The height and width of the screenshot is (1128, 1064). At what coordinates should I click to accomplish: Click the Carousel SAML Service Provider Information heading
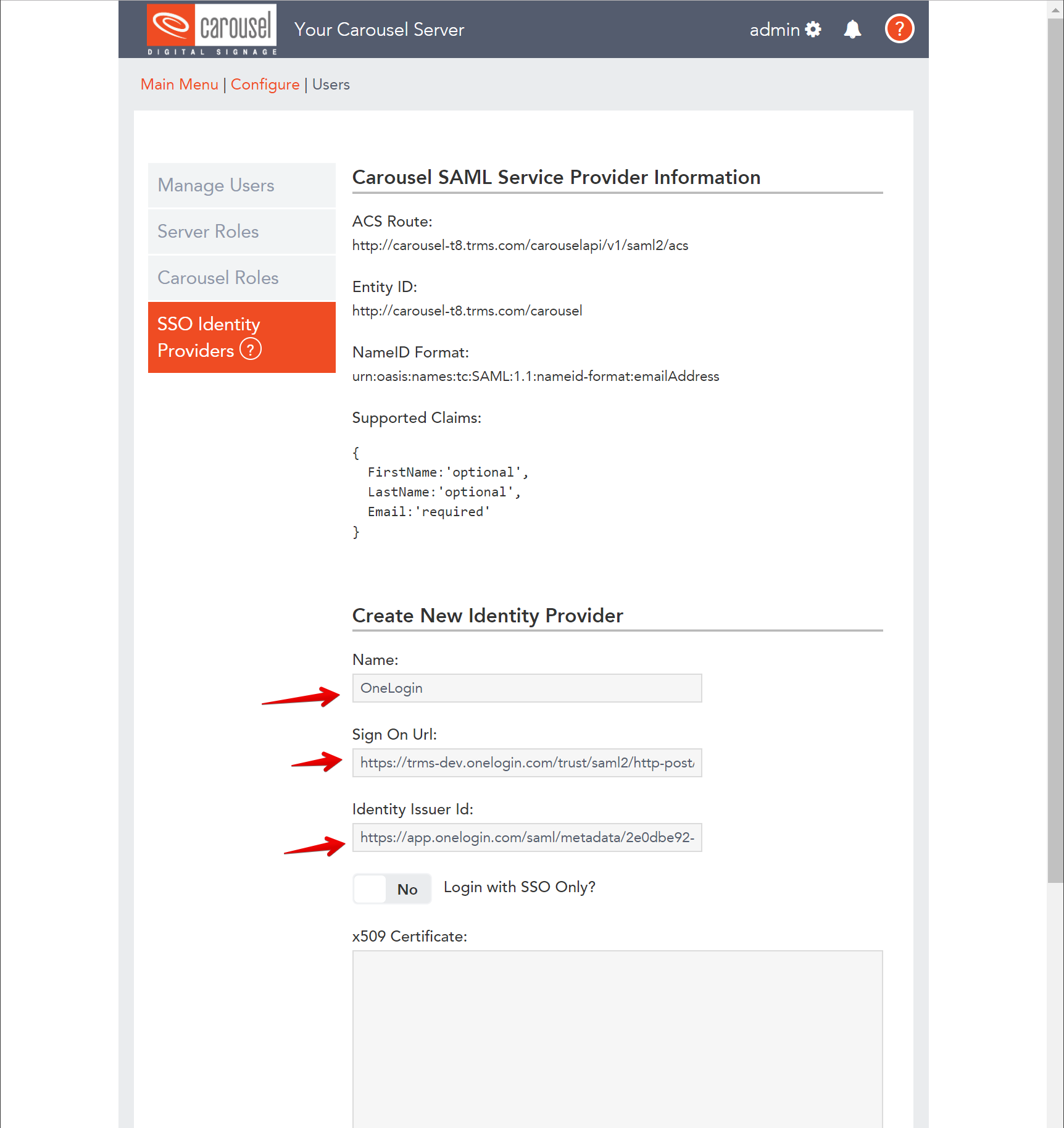(x=556, y=177)
